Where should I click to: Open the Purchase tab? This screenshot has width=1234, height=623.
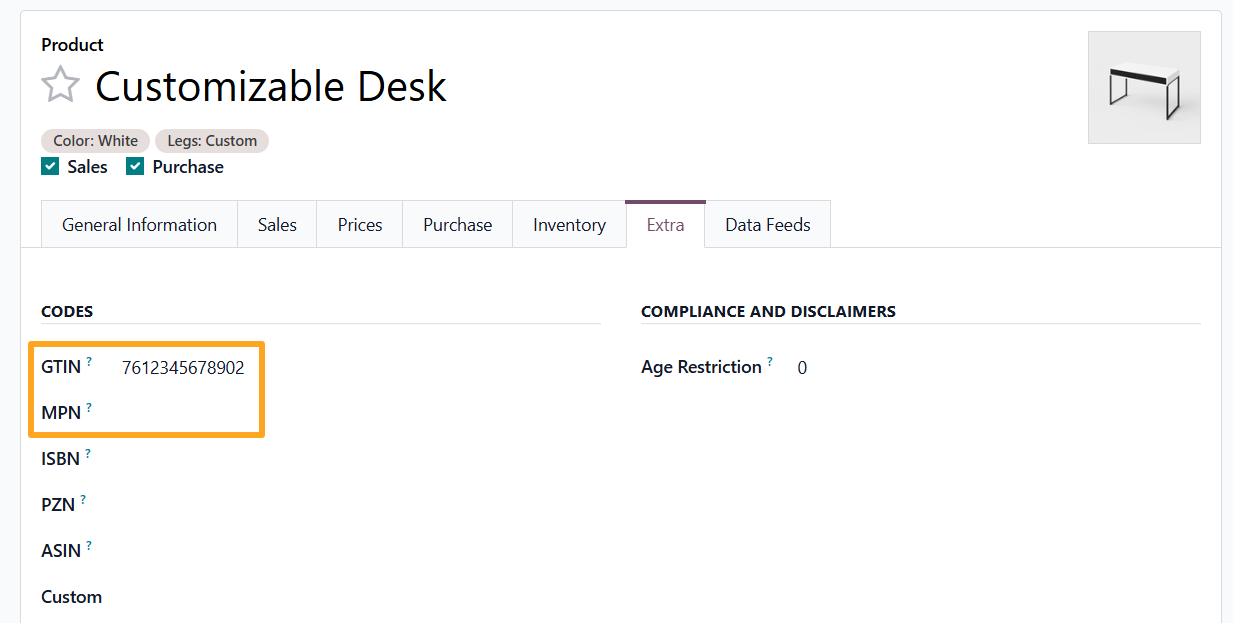457,224
